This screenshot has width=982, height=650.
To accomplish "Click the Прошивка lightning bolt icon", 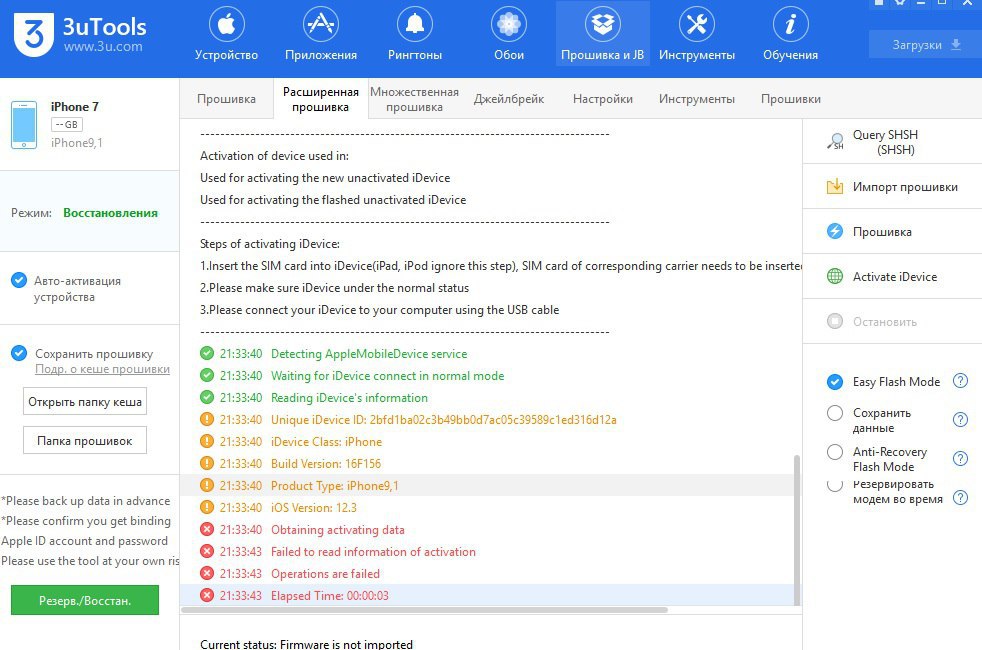I will [x=835, y=231].
